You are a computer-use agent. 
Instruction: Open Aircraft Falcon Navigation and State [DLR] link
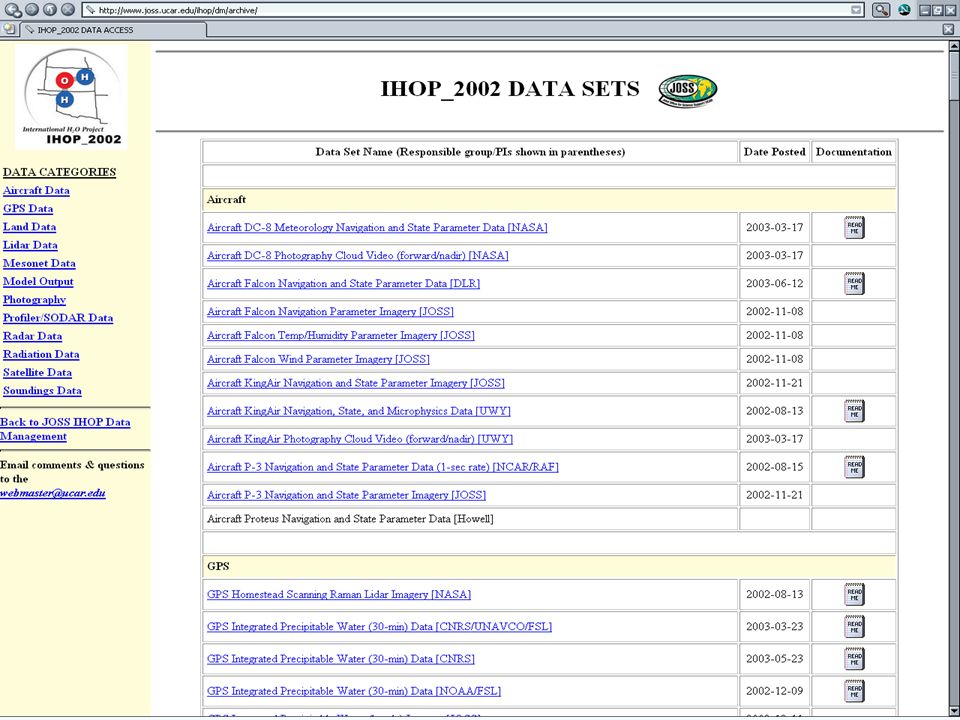tap(343, 283)
